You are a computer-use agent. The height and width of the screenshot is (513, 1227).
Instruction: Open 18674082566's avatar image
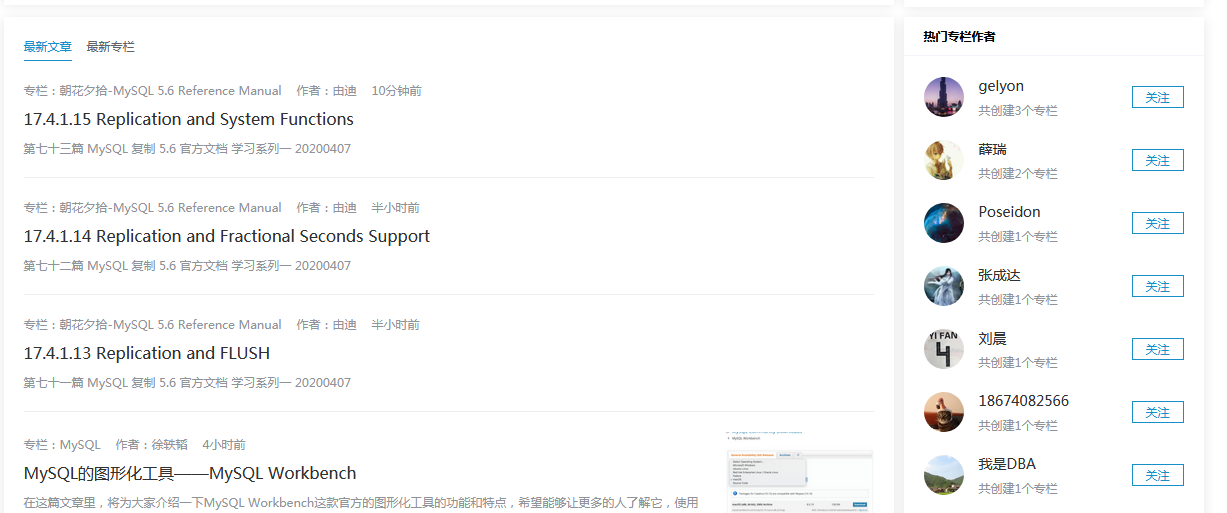944,412
